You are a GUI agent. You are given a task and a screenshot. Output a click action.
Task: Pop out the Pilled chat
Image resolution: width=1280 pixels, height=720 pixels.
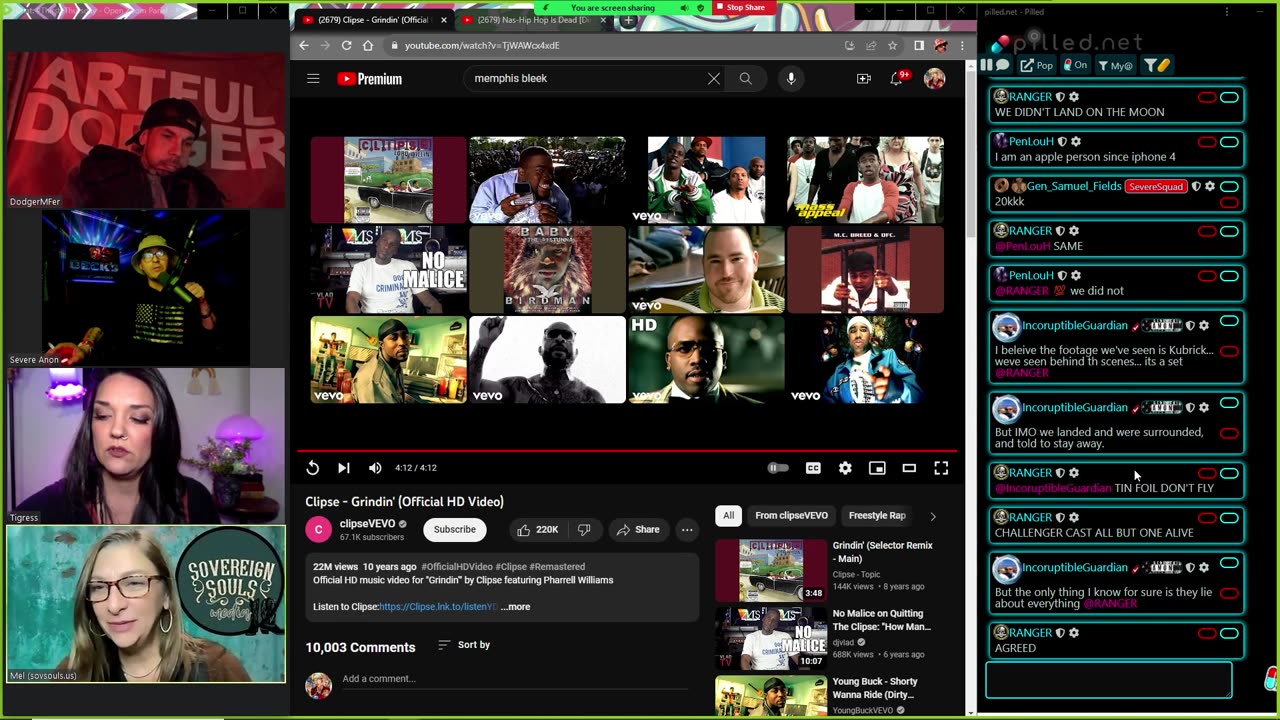[1036, 65]
